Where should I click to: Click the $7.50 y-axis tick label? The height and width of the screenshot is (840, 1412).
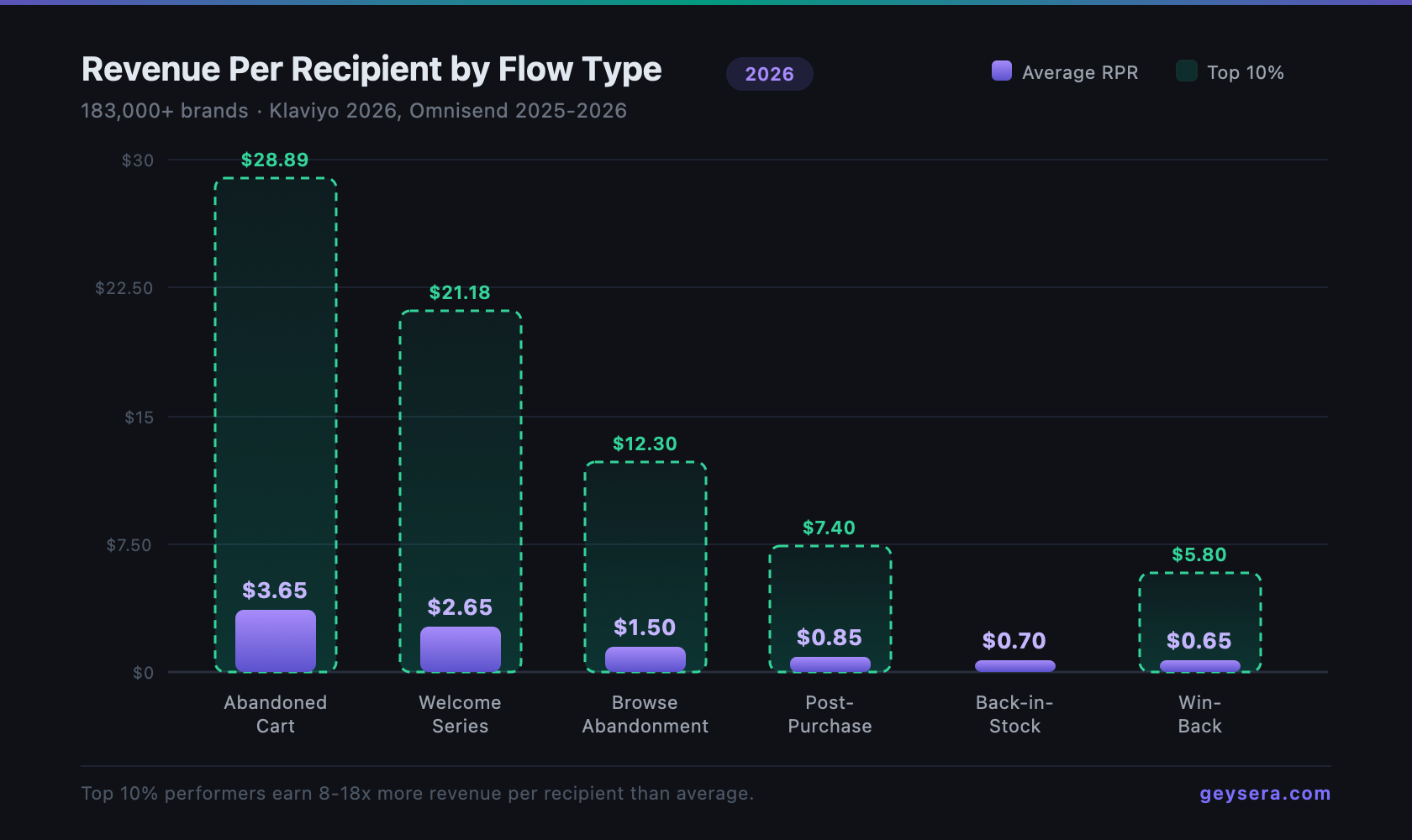click(129, 545)
